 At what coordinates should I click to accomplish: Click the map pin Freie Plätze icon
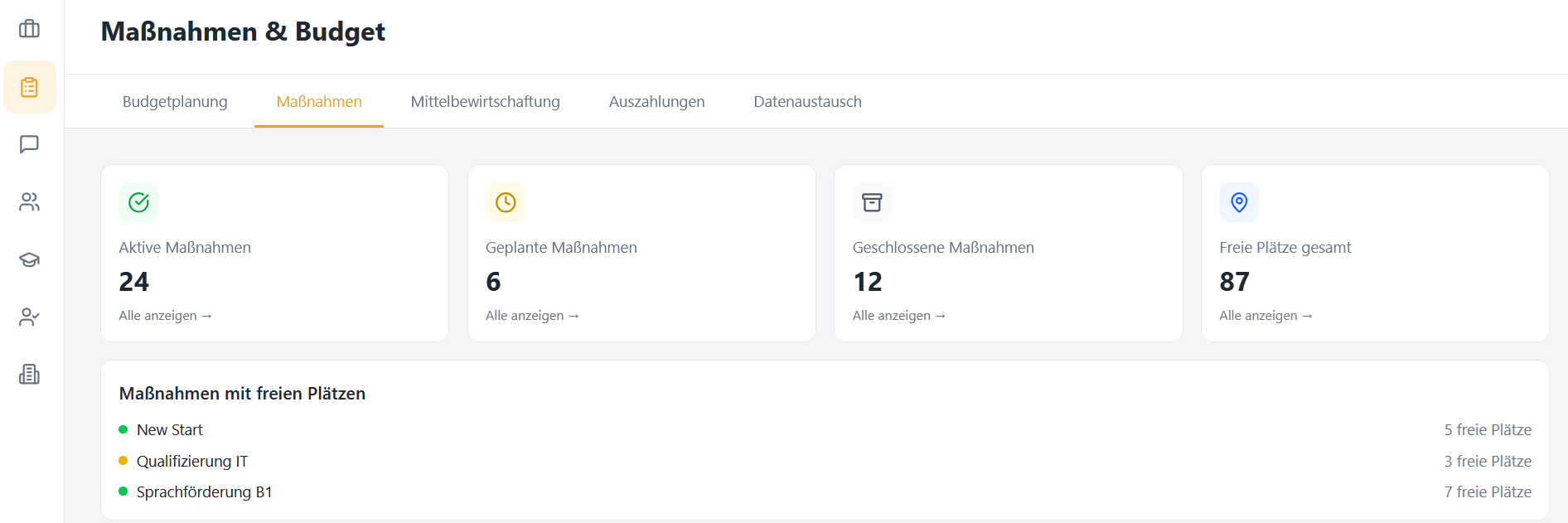point(1239,202)
